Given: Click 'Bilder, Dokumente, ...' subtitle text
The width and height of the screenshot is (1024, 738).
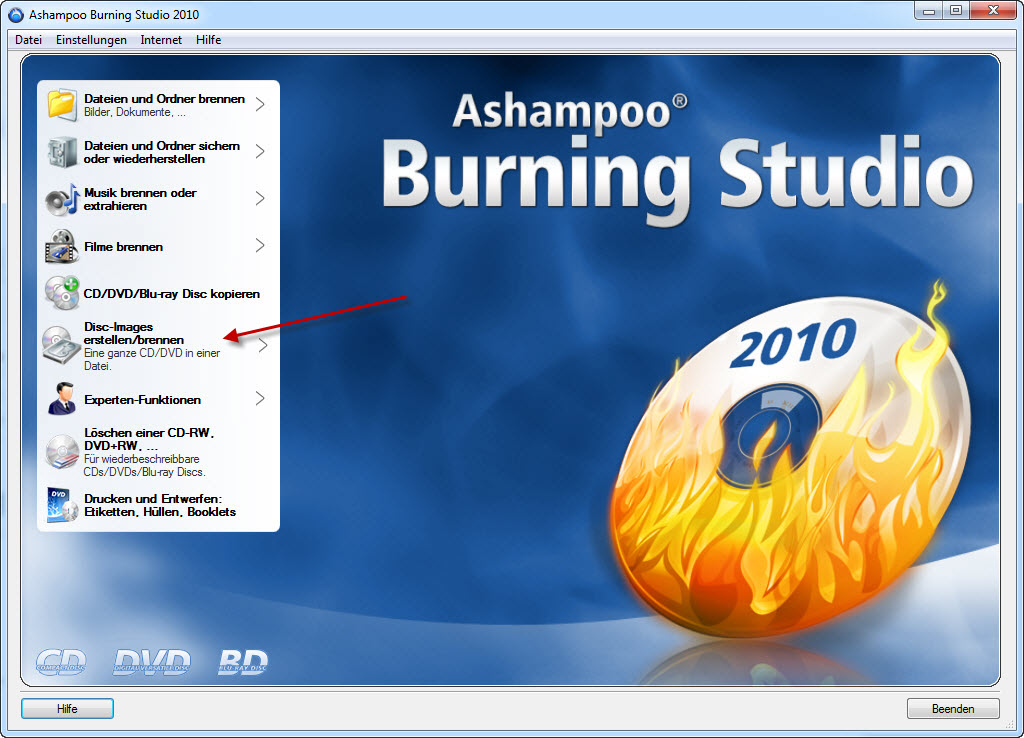Looking at the screenshot, I should coord(135,112).
